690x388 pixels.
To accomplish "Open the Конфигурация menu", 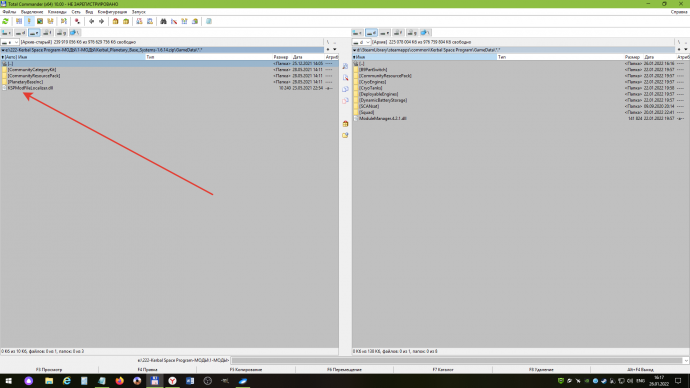I will [112, 12].
